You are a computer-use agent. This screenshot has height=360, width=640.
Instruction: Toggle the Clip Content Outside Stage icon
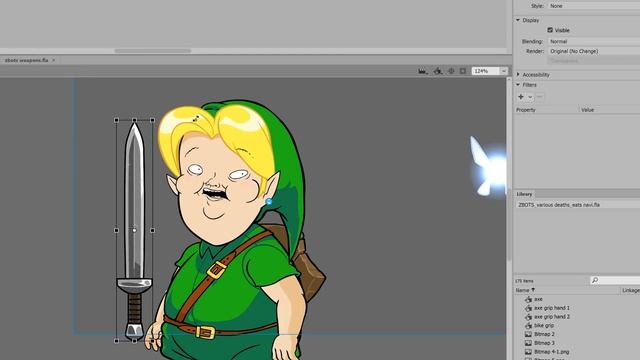462,71
